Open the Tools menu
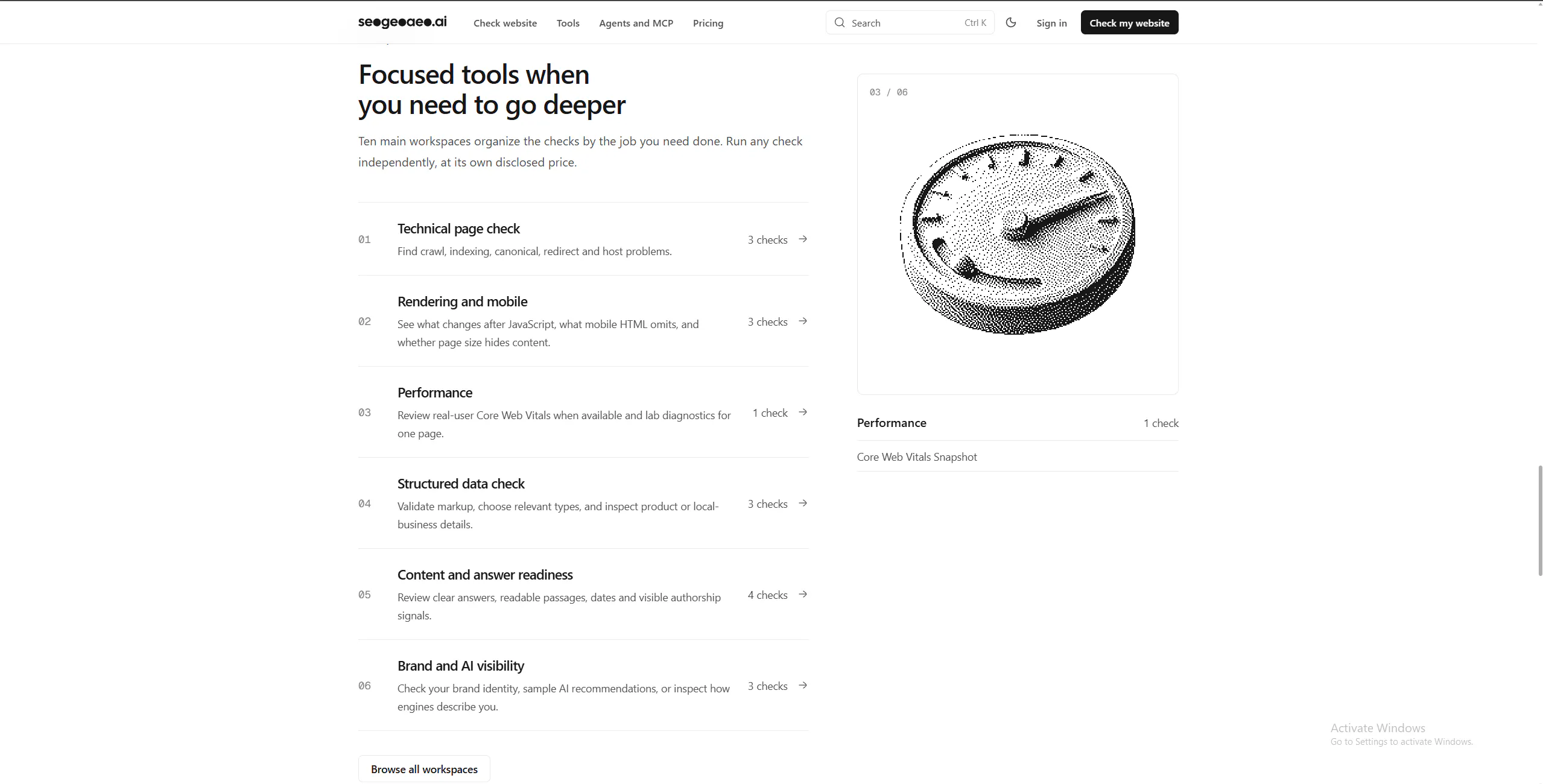Screen dimensions: 1543x784 click(568, 23)
